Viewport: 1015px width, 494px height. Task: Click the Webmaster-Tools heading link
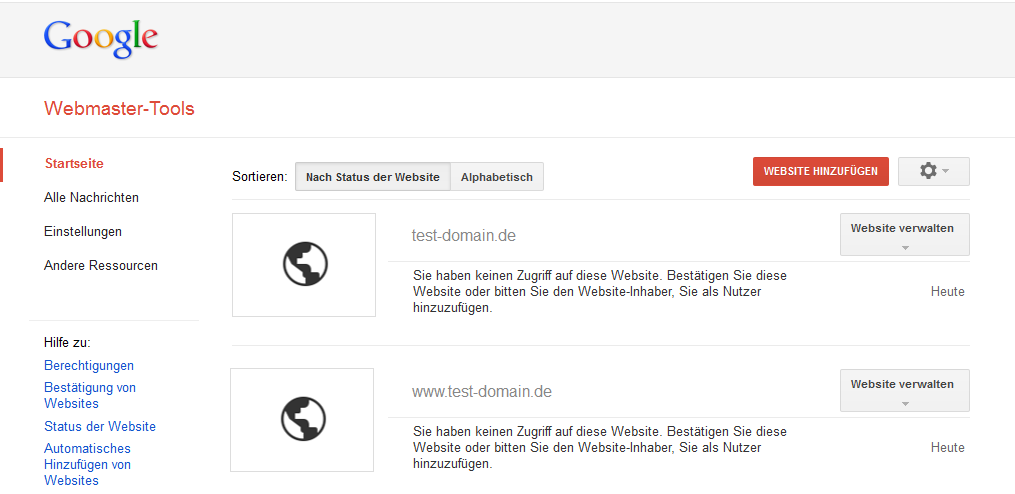pyautogui.click(x=119, y=108)
